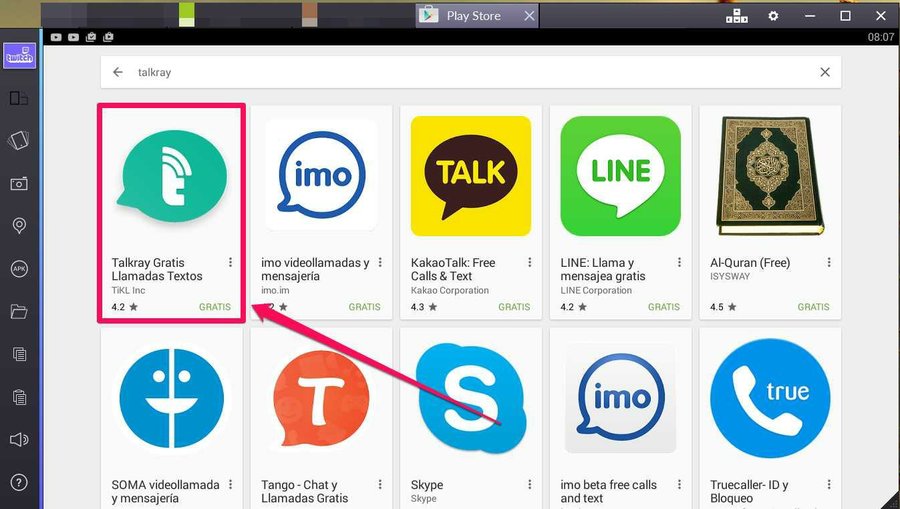Click the shake device sidebar icon
The height and width of the screenshot is (509, 900).
pyautogui.click(x=18, y=141)
